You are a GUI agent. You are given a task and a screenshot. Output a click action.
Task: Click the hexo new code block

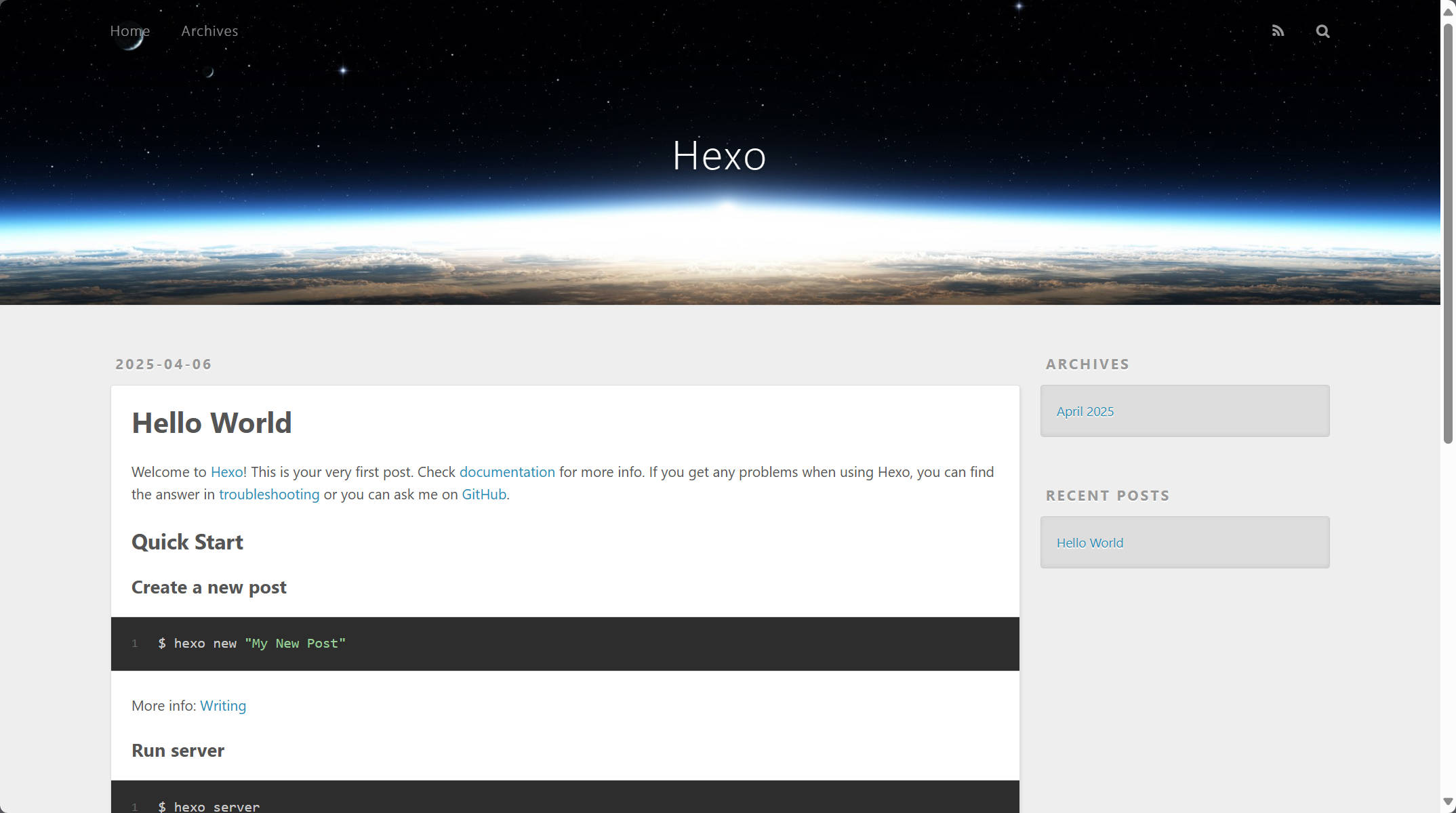tap(565, 644)
